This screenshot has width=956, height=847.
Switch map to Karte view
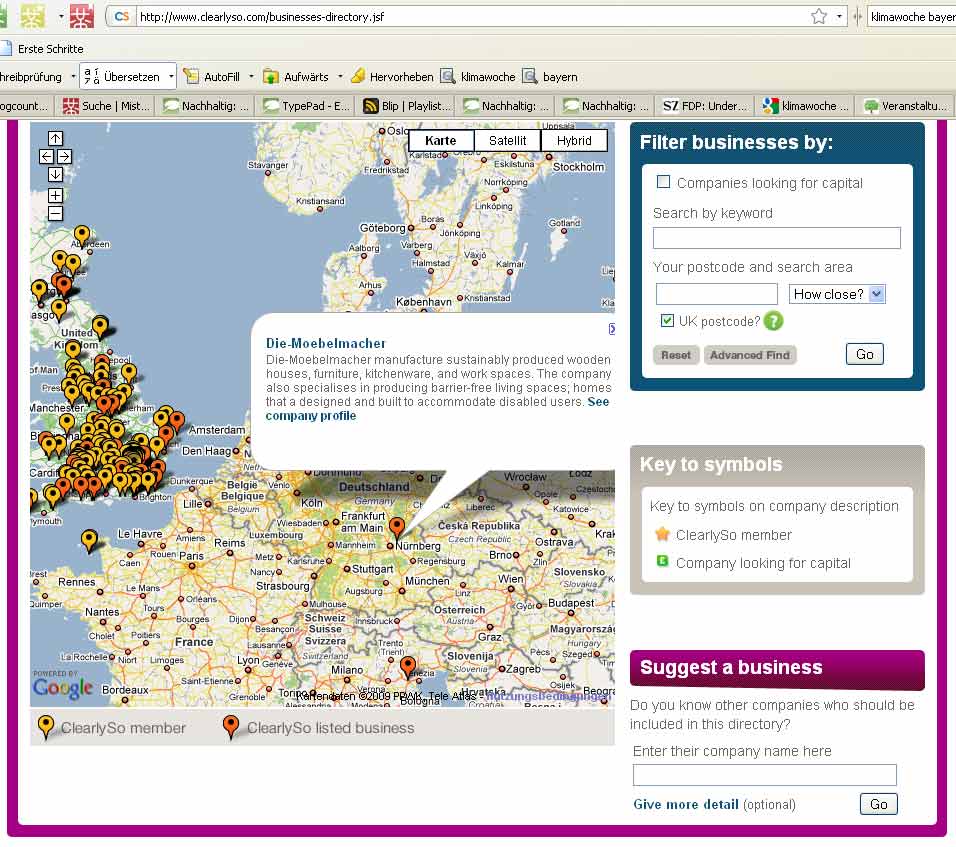(x=440, y=140)
